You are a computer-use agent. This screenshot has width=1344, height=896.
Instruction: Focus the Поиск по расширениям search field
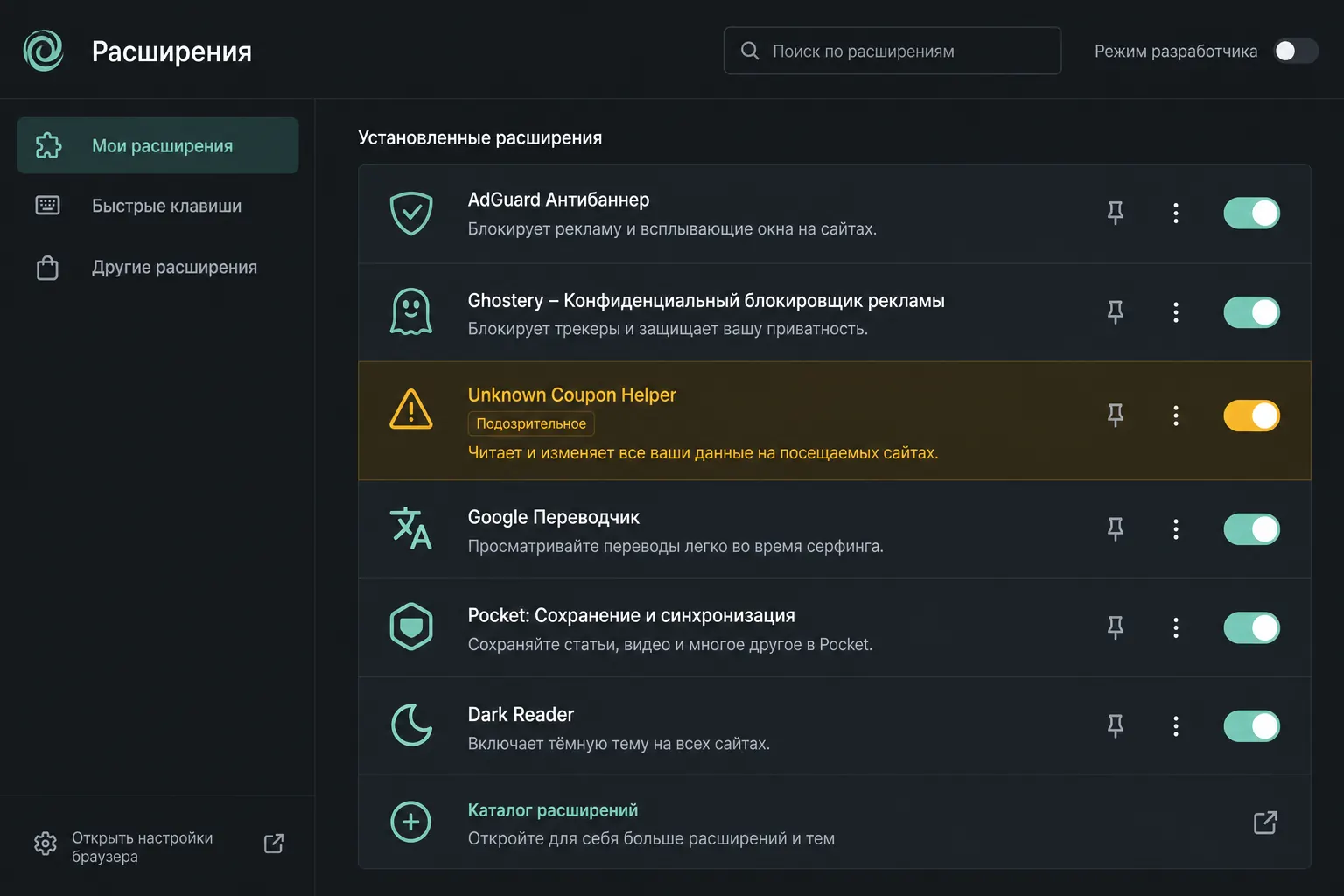[x=892, y=51]
